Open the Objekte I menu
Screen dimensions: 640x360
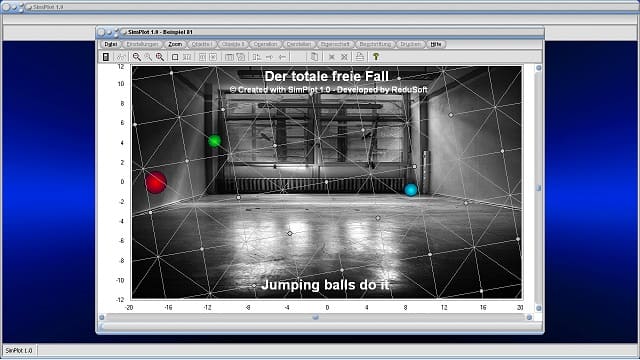point(202,44)
